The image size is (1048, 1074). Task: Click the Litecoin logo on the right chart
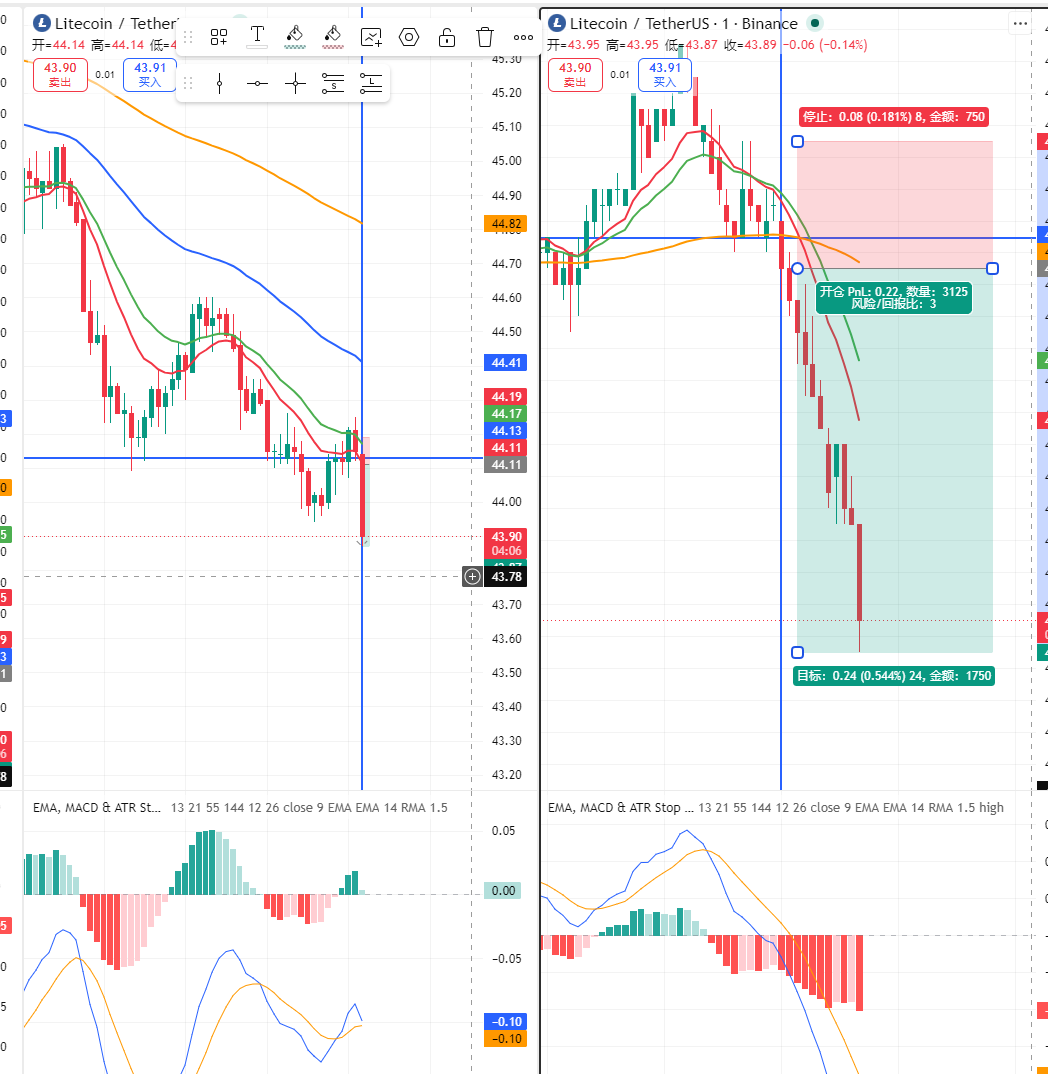(x=557, y=23)
